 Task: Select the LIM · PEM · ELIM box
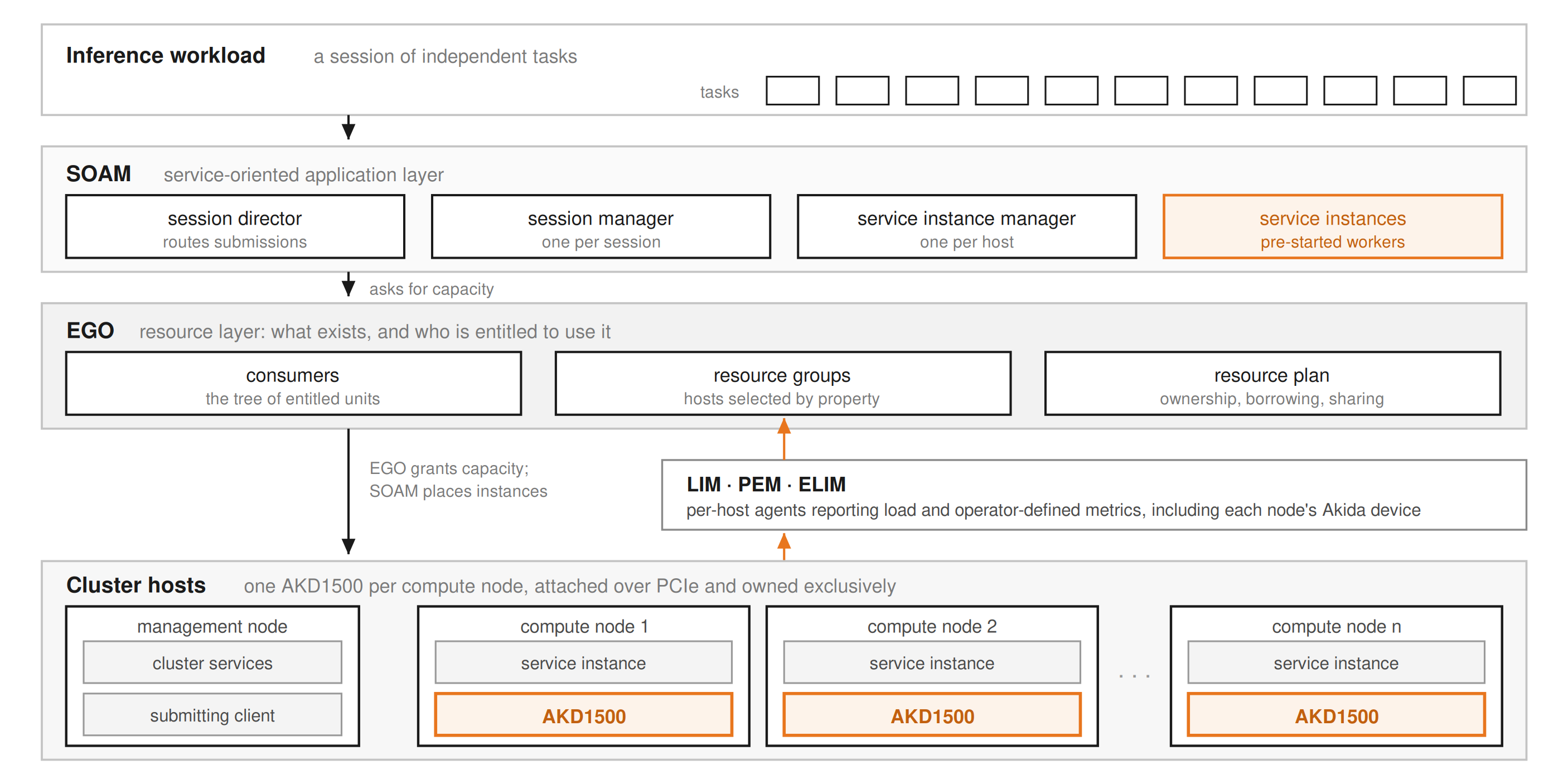(x=1094, y=495)
